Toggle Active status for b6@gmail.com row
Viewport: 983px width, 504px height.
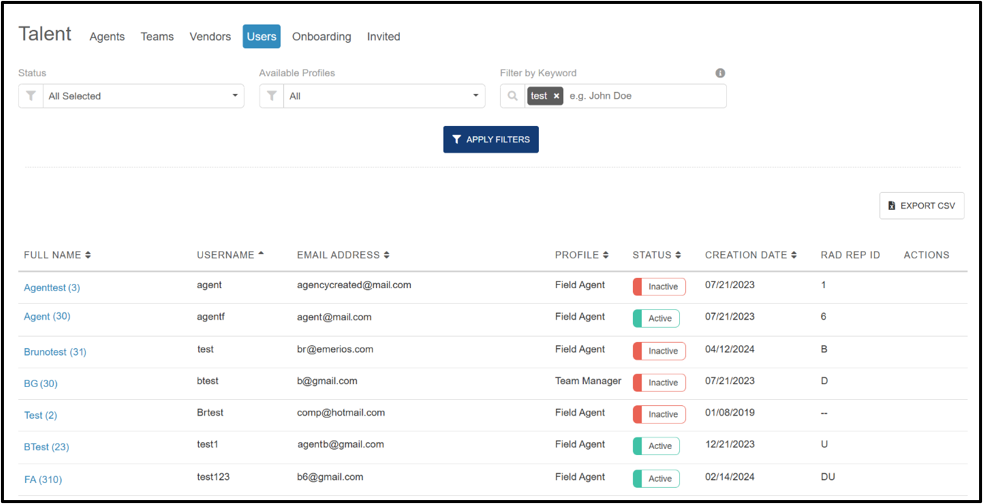point(656,478)
